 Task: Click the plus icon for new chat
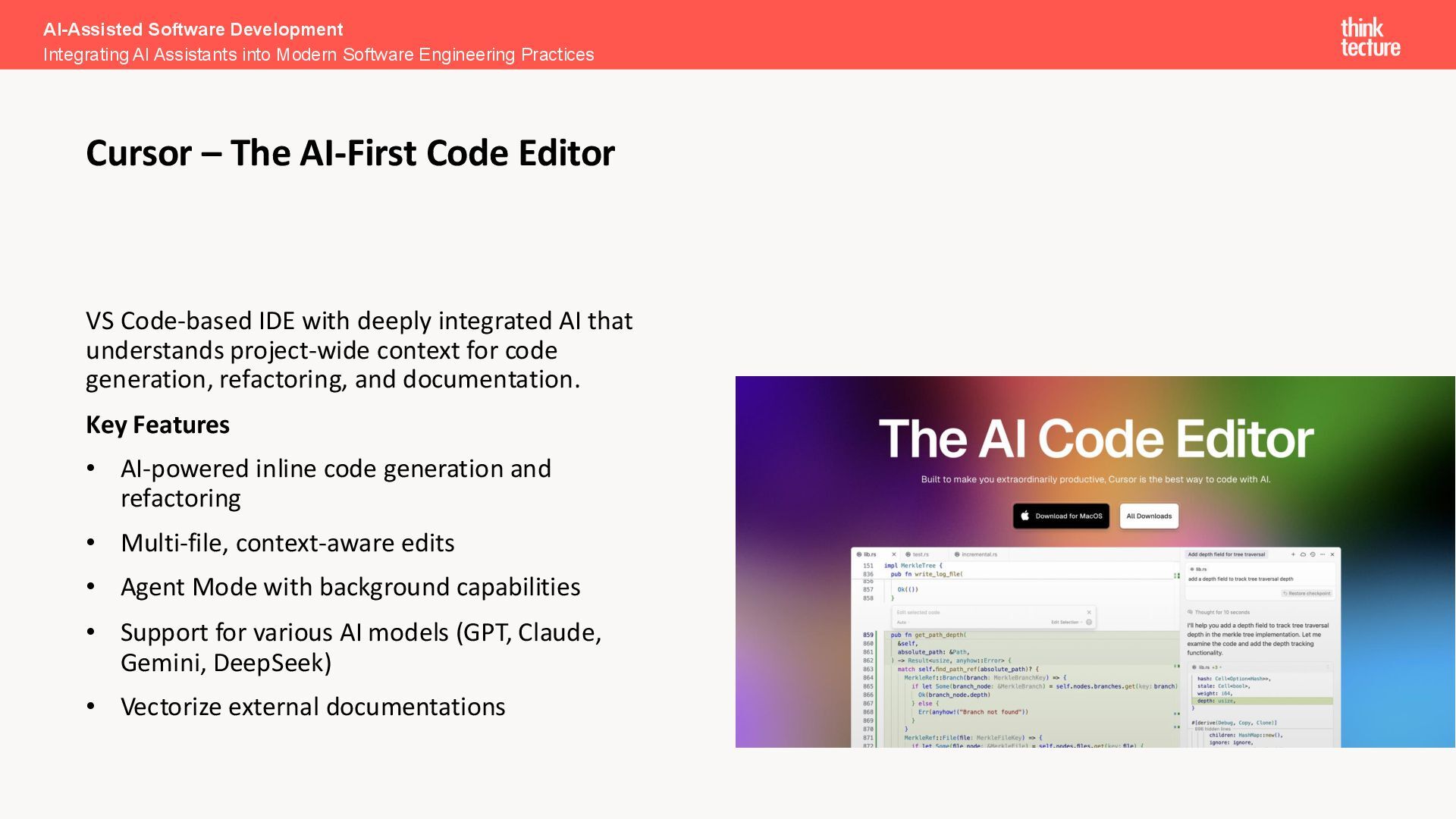click(1293, 554)
